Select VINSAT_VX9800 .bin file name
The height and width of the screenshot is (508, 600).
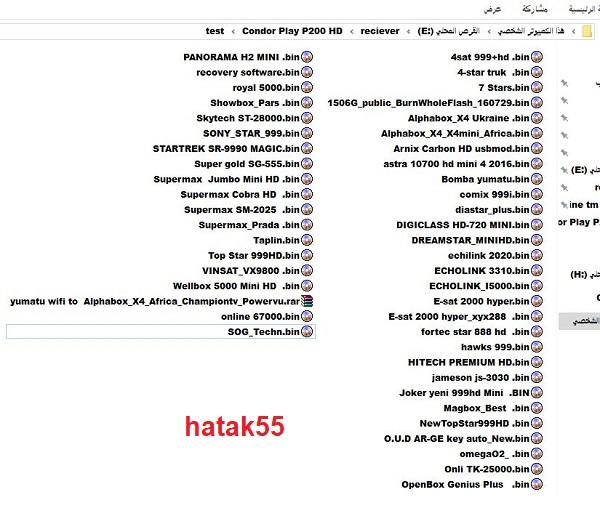(251, 270)
